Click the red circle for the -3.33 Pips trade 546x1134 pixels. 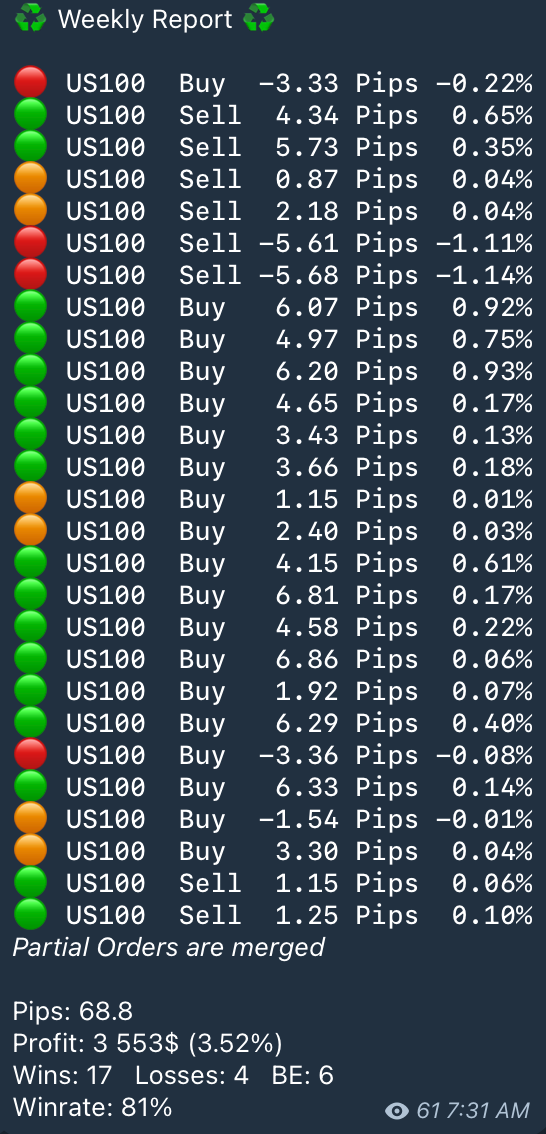[30, 82]
